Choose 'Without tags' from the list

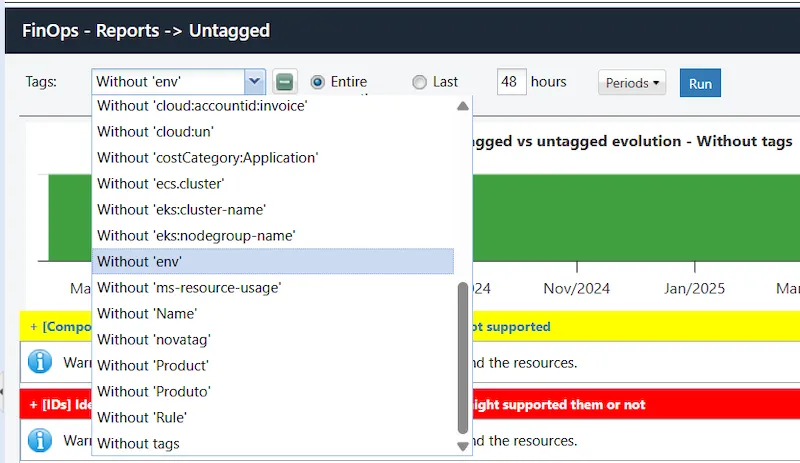[138, 443]
